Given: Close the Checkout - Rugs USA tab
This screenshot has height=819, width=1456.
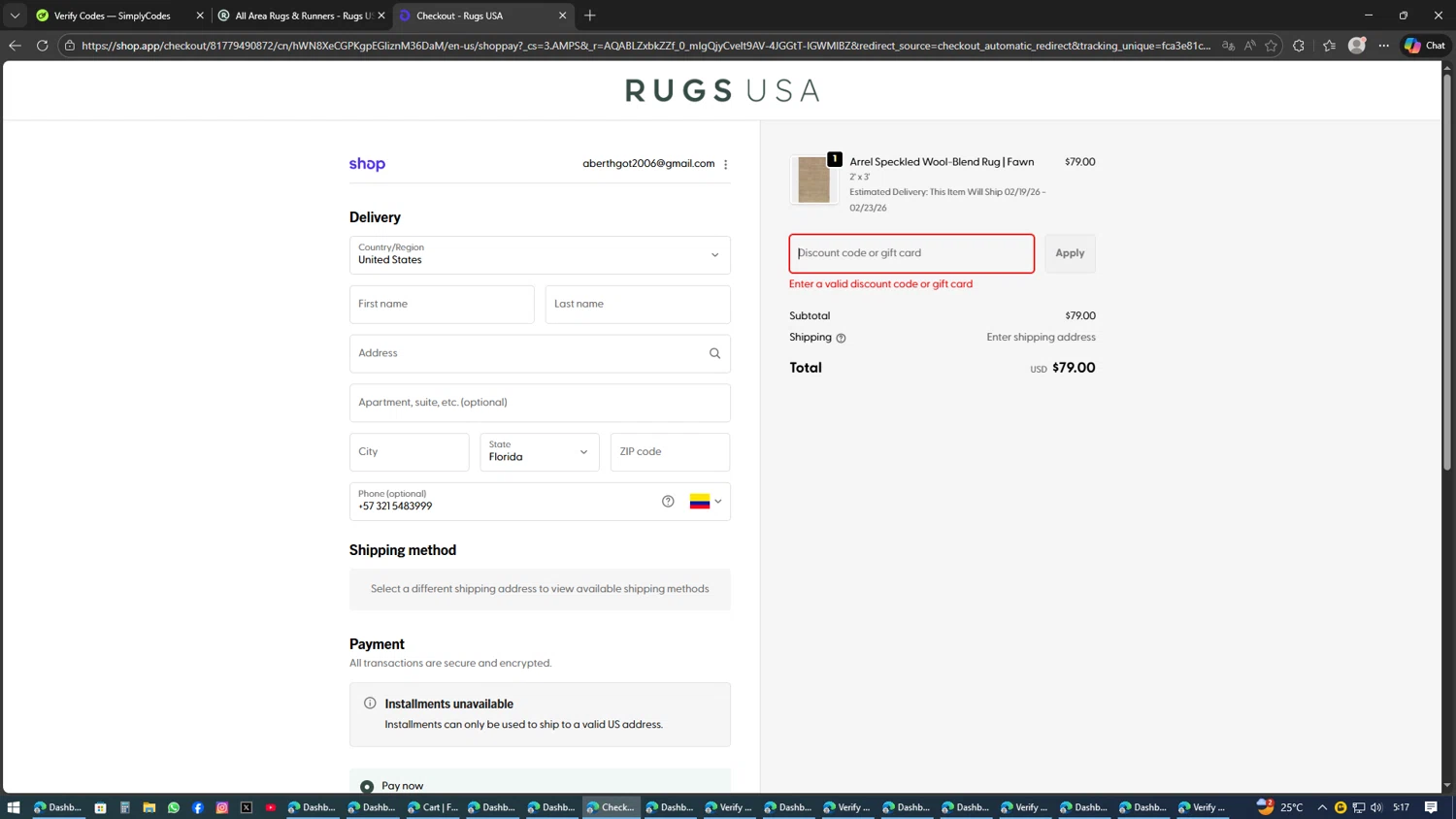Looking at the screenshot, I should (562, 16).
